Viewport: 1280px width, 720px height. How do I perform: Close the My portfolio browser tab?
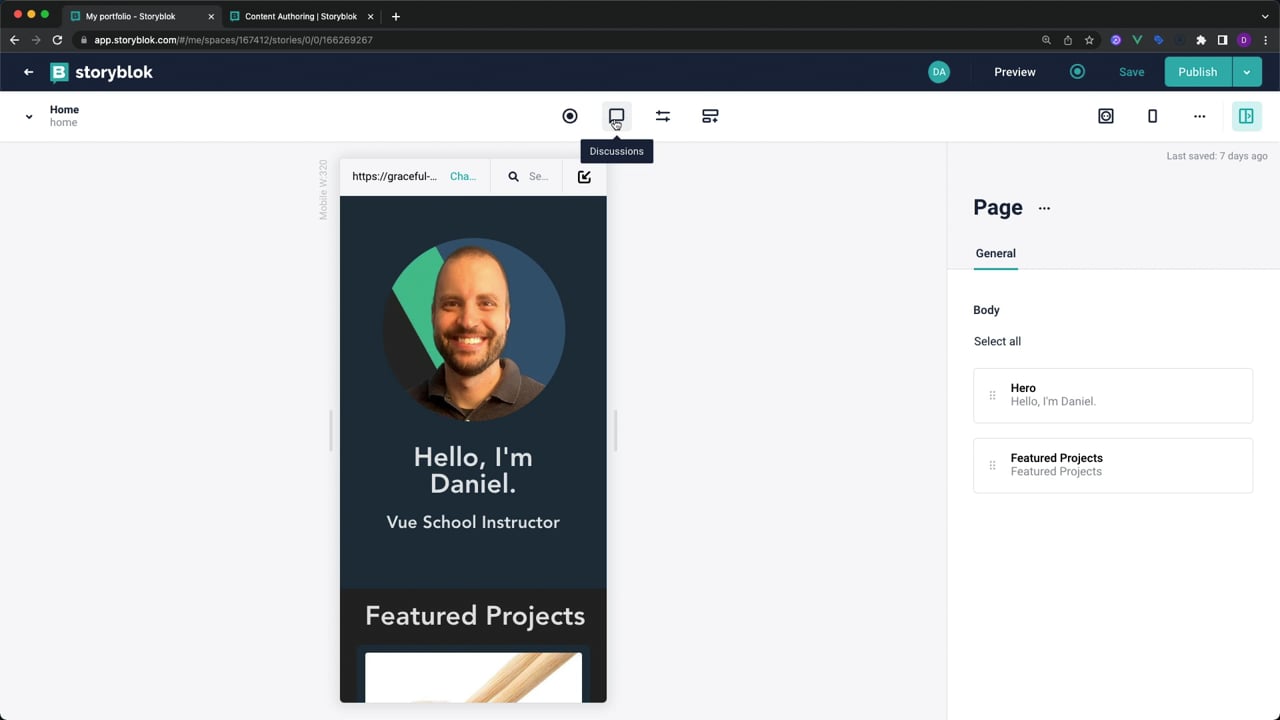(211, 16)
